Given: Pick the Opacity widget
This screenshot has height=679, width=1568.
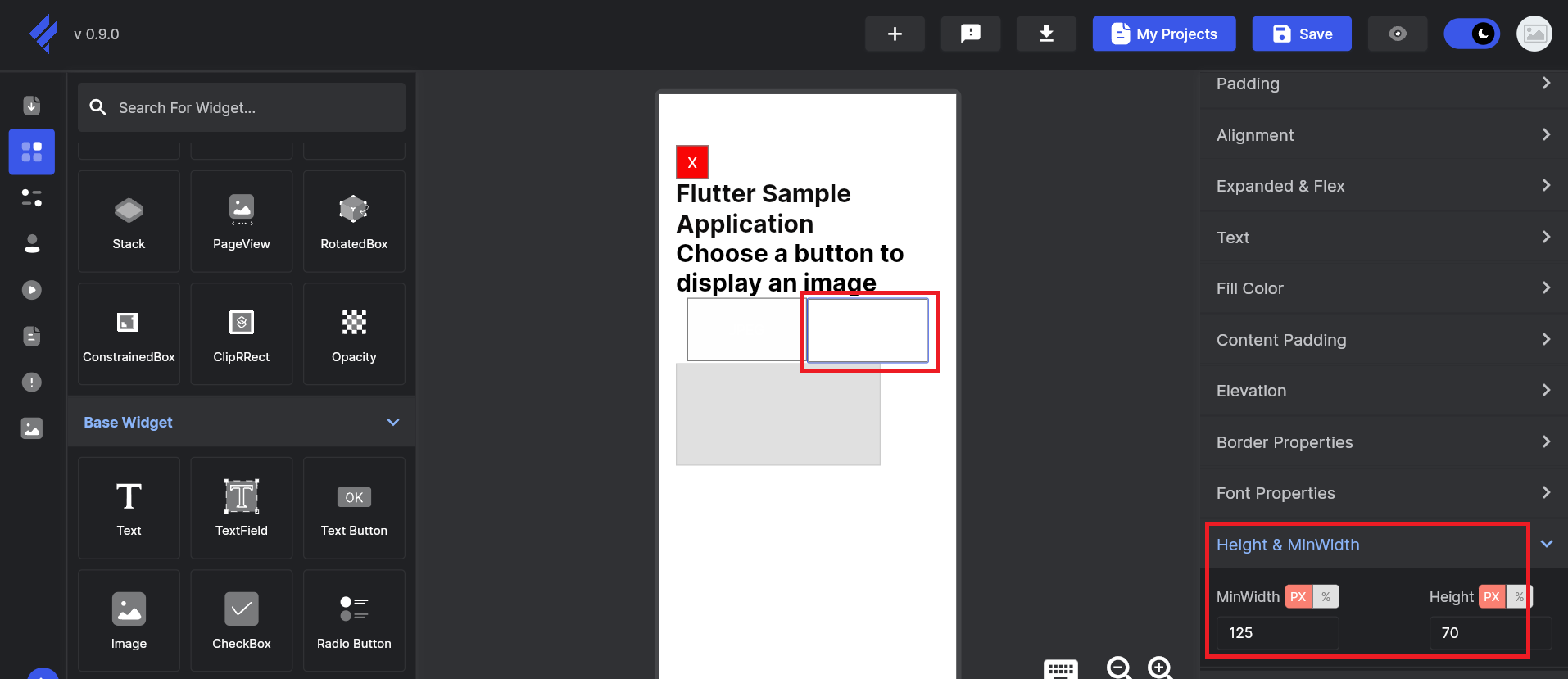Looking at the screenshot, I should [x=354, y=334].
